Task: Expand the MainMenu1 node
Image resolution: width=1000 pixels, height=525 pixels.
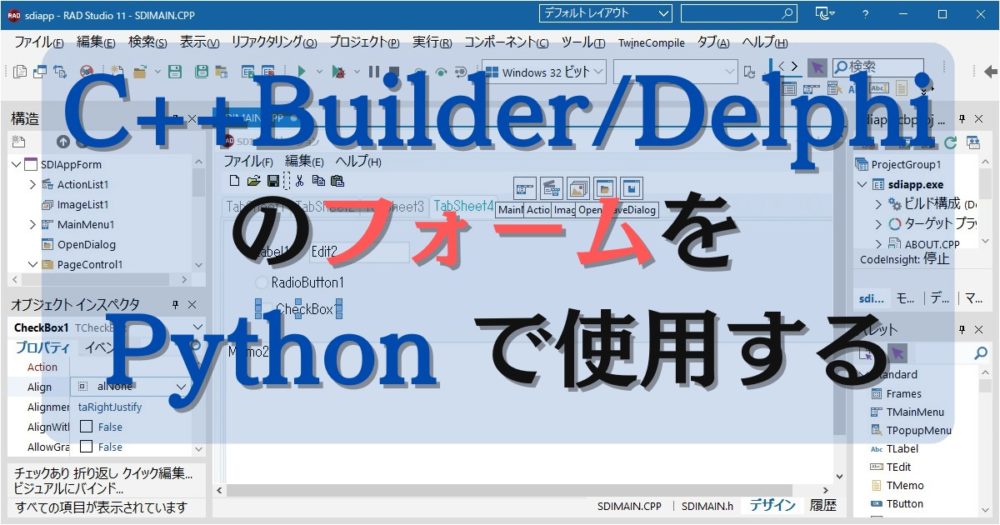Action: 33,225
